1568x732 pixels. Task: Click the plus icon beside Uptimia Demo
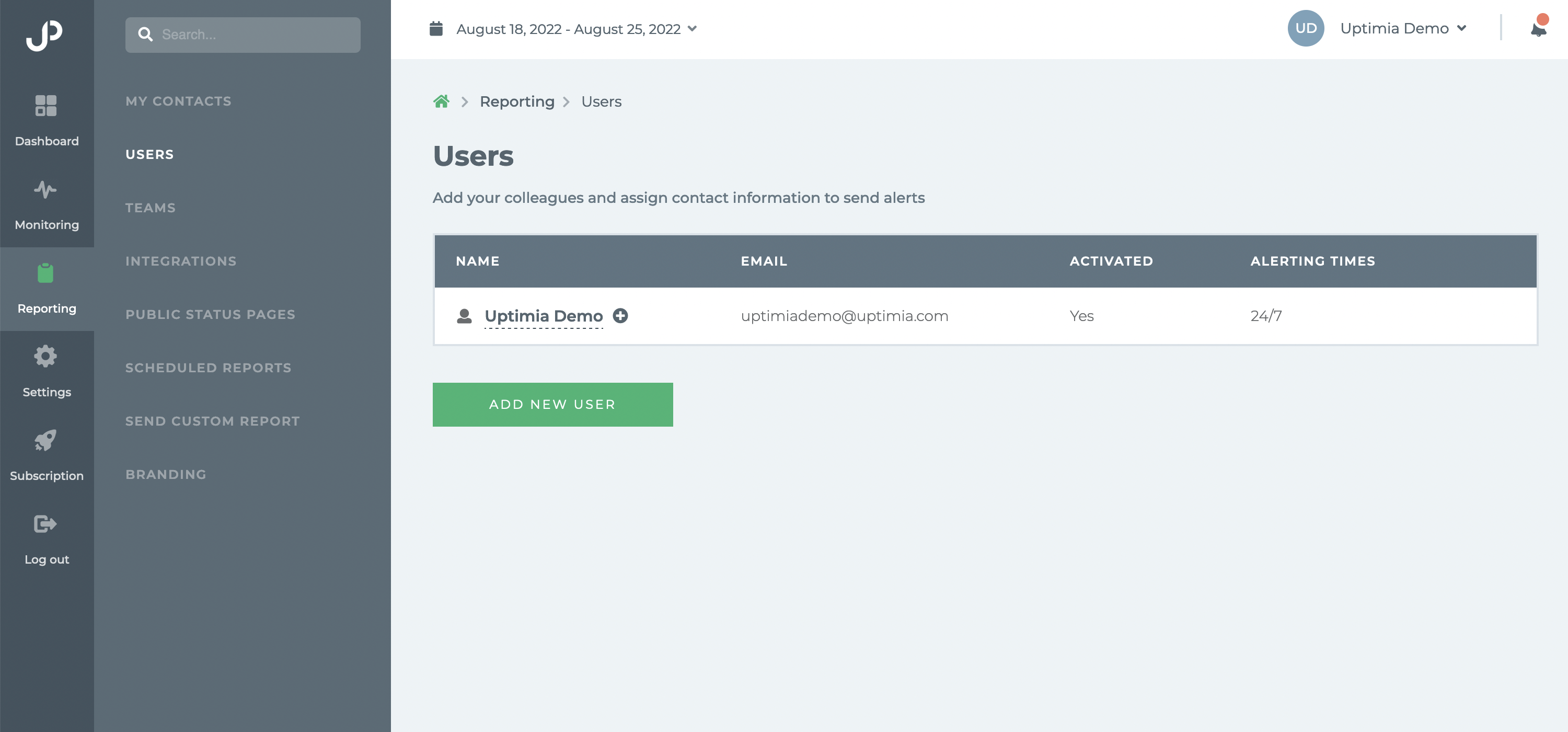click(620, 315)
